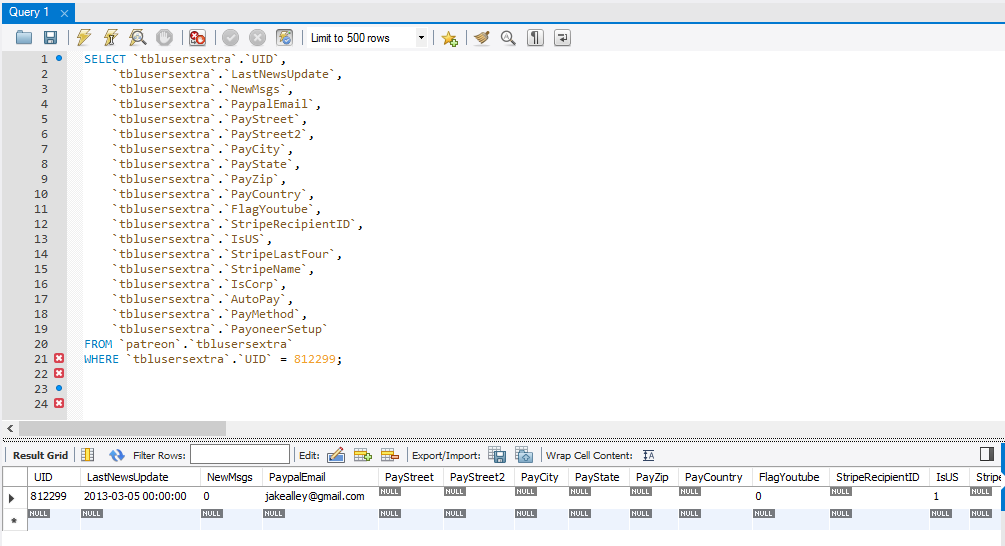The height and width of the screenshot is (546, 1005).
Task: Beautify the SQL with broom icon
Action: point(482,38)
